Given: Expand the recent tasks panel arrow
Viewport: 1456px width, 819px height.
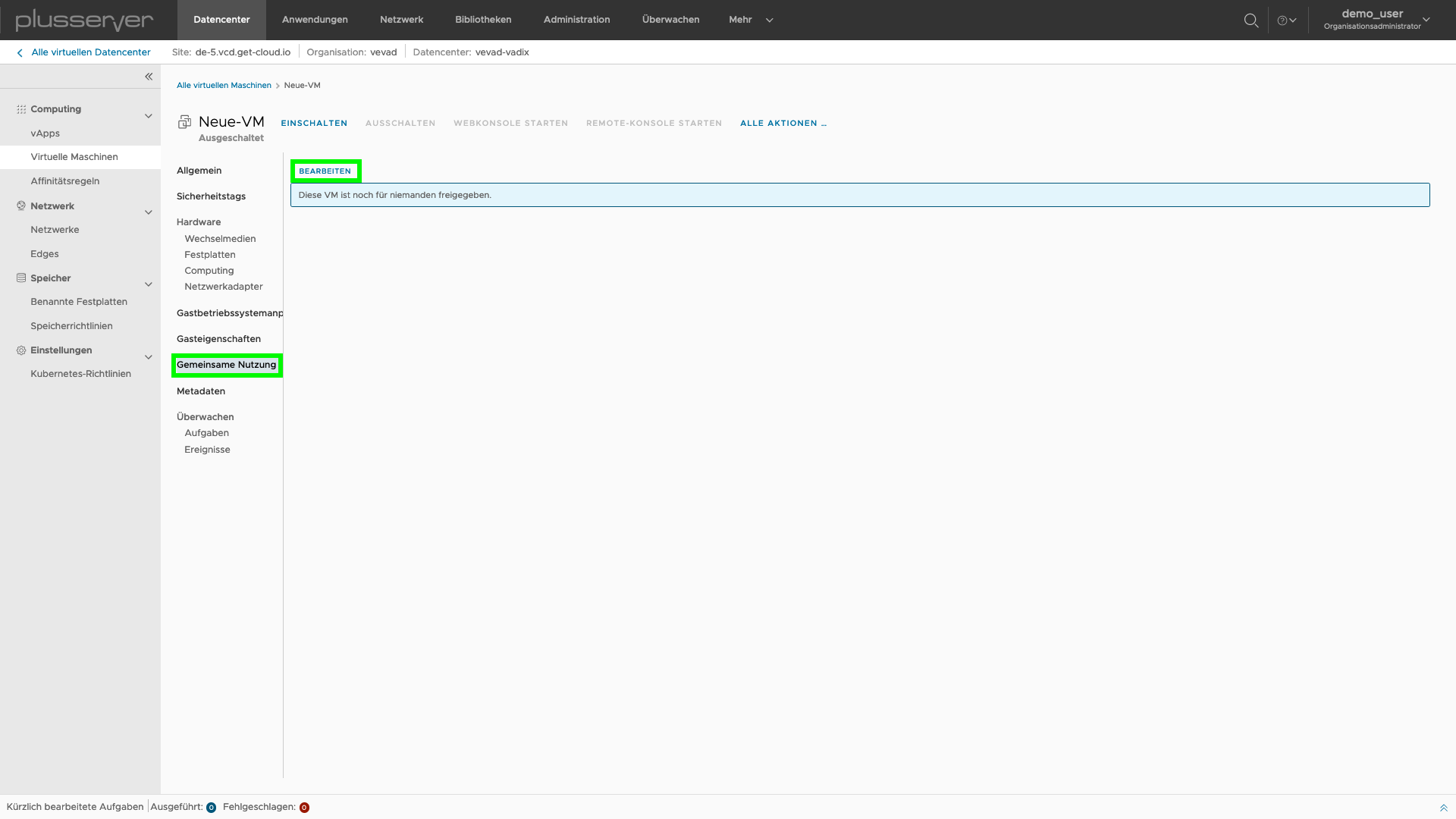Looking at the screenshot, I should (1444, 808).
